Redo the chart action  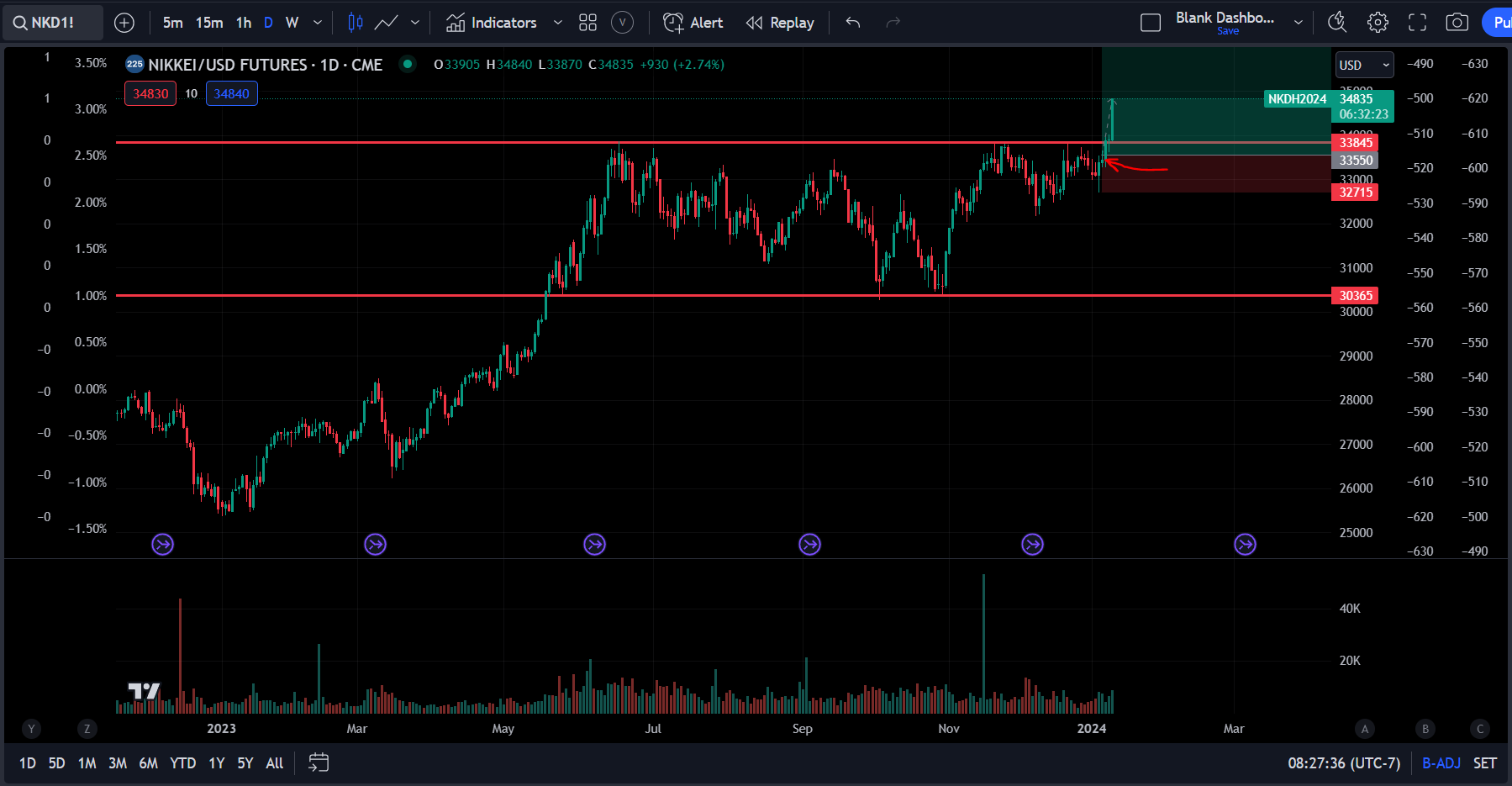893,23
